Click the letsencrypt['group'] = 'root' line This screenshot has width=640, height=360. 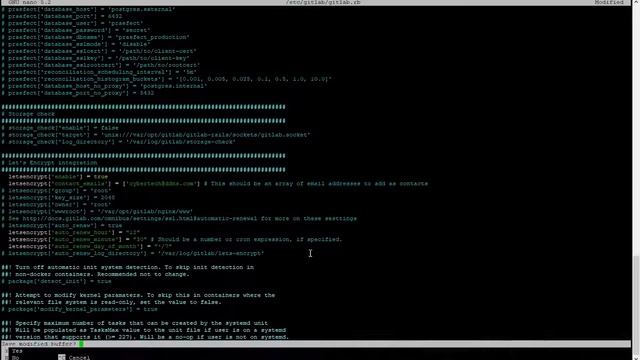(56, 191)
